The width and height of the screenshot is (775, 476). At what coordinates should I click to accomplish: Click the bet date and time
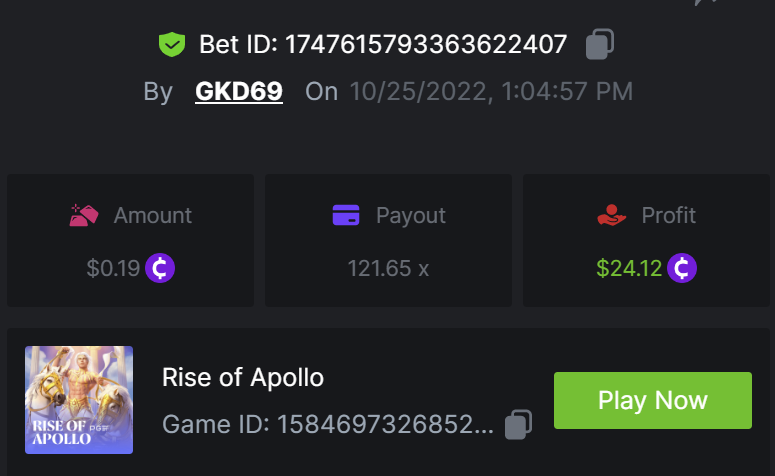[491, 92]
